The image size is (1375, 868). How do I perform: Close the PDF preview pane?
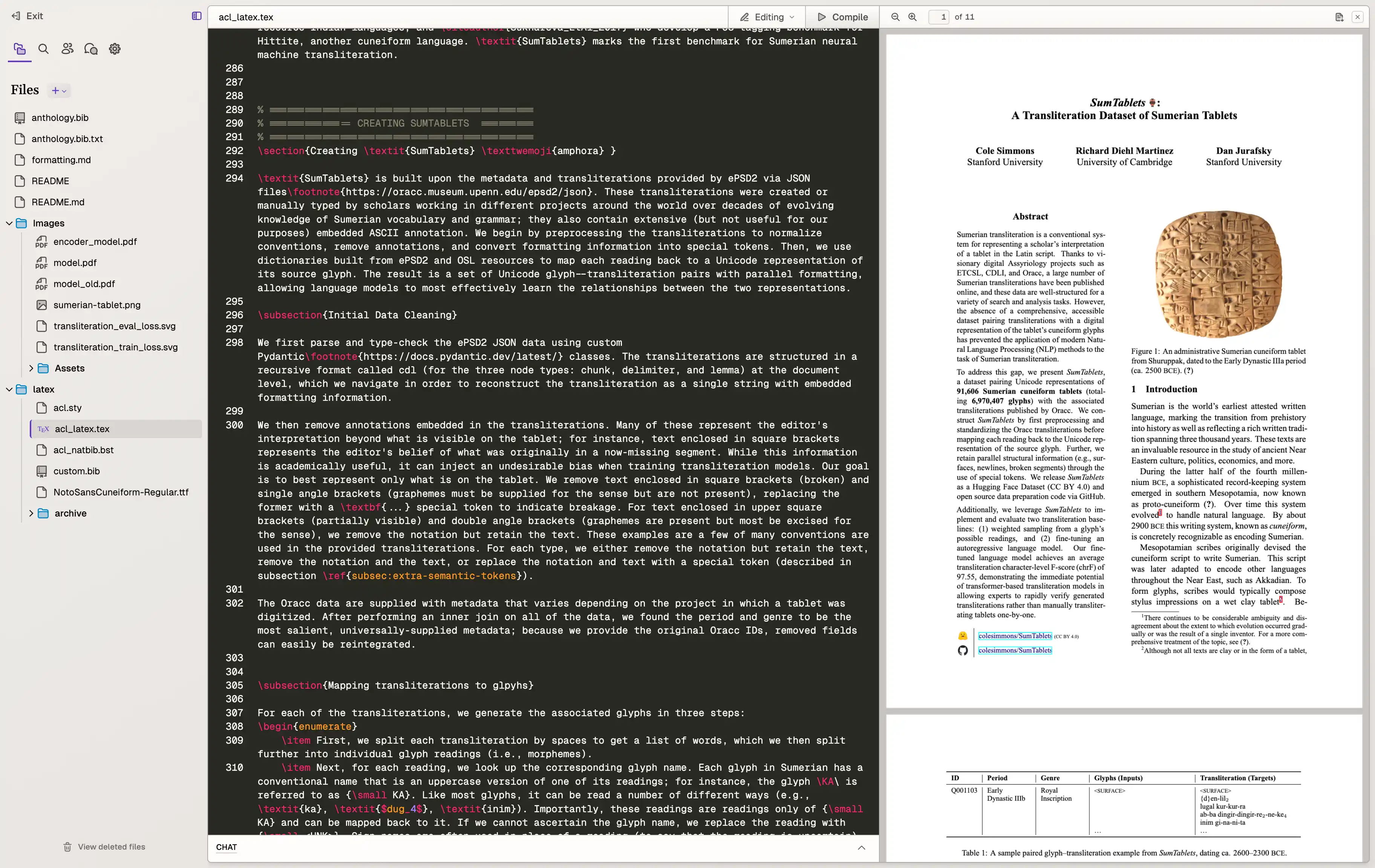tap(1357, 17)
